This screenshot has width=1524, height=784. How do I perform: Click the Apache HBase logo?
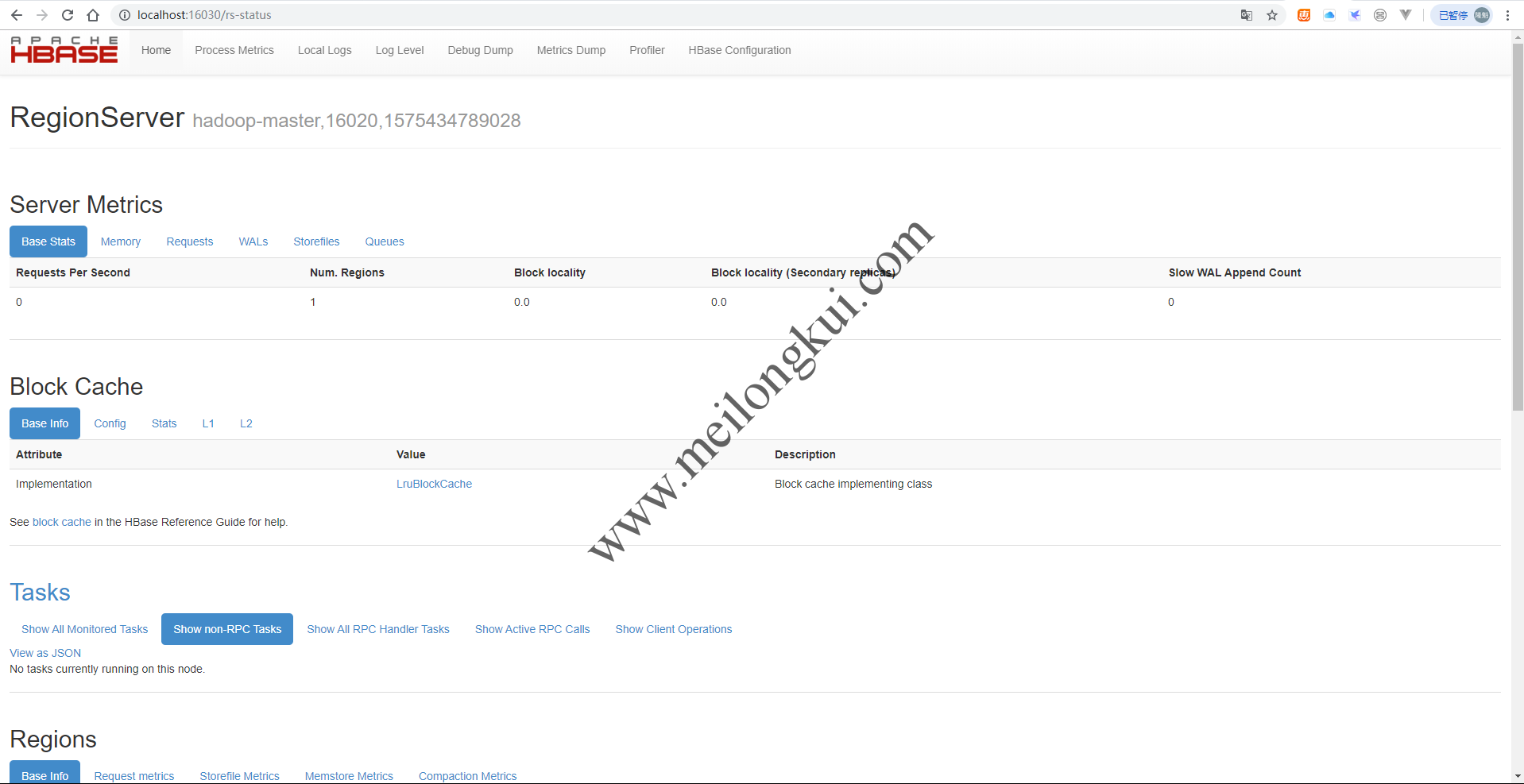(x=64, y=49)
